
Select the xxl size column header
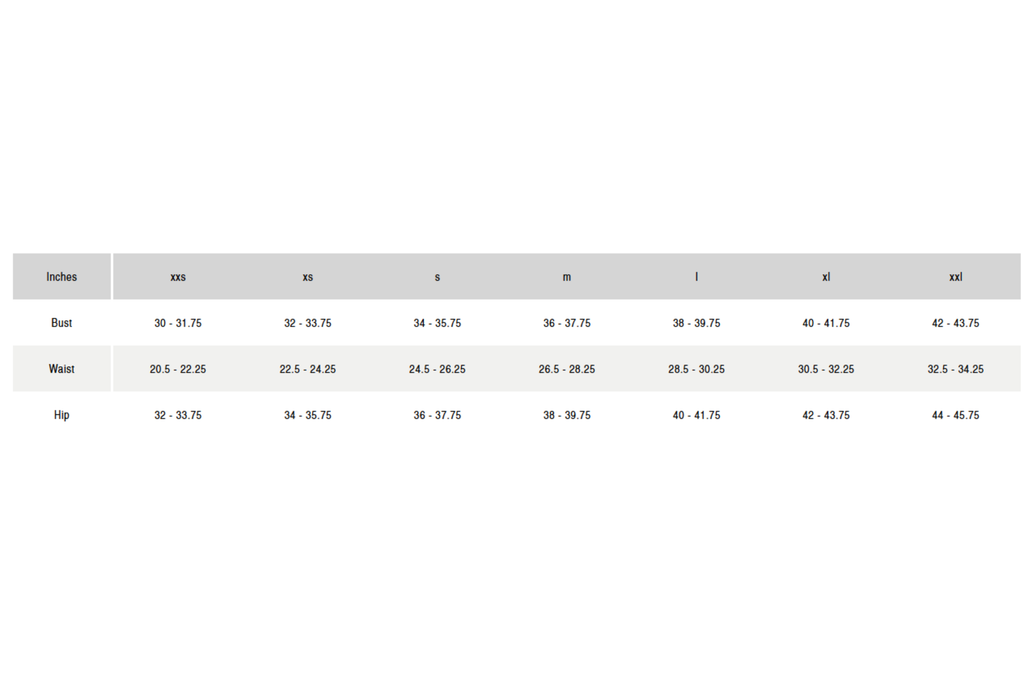tap(955, 277)
